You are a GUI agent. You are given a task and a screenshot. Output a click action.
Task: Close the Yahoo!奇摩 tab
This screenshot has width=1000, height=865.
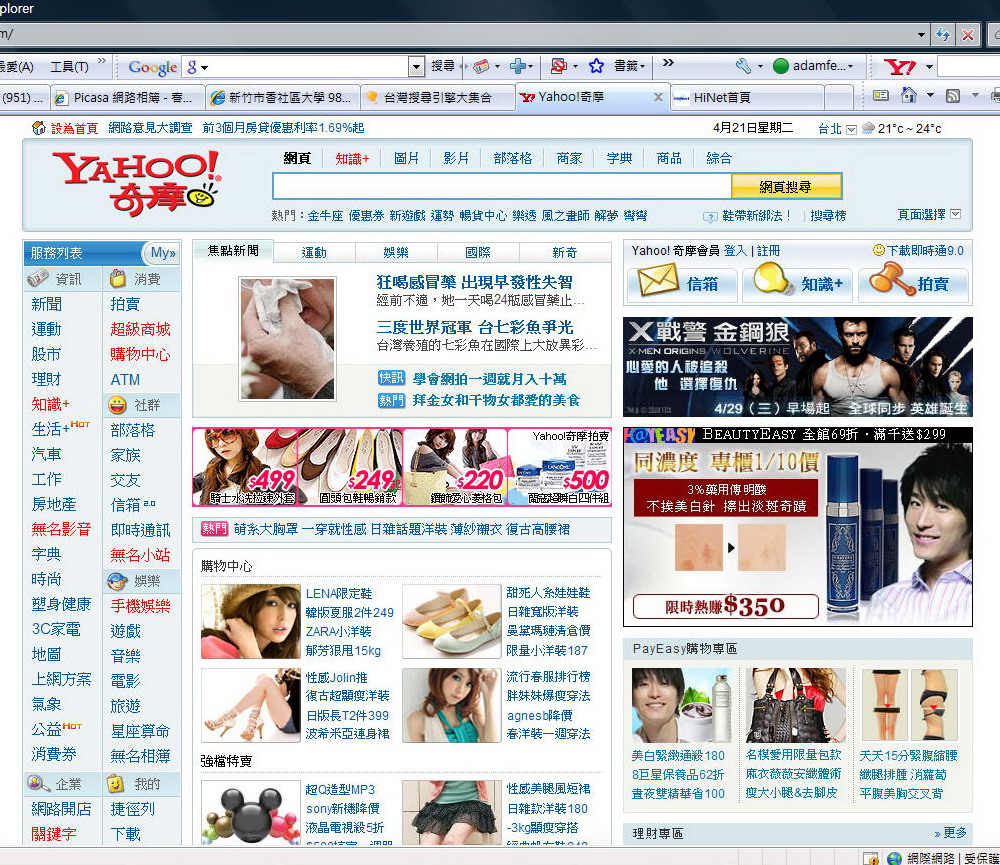click(658, 97)
